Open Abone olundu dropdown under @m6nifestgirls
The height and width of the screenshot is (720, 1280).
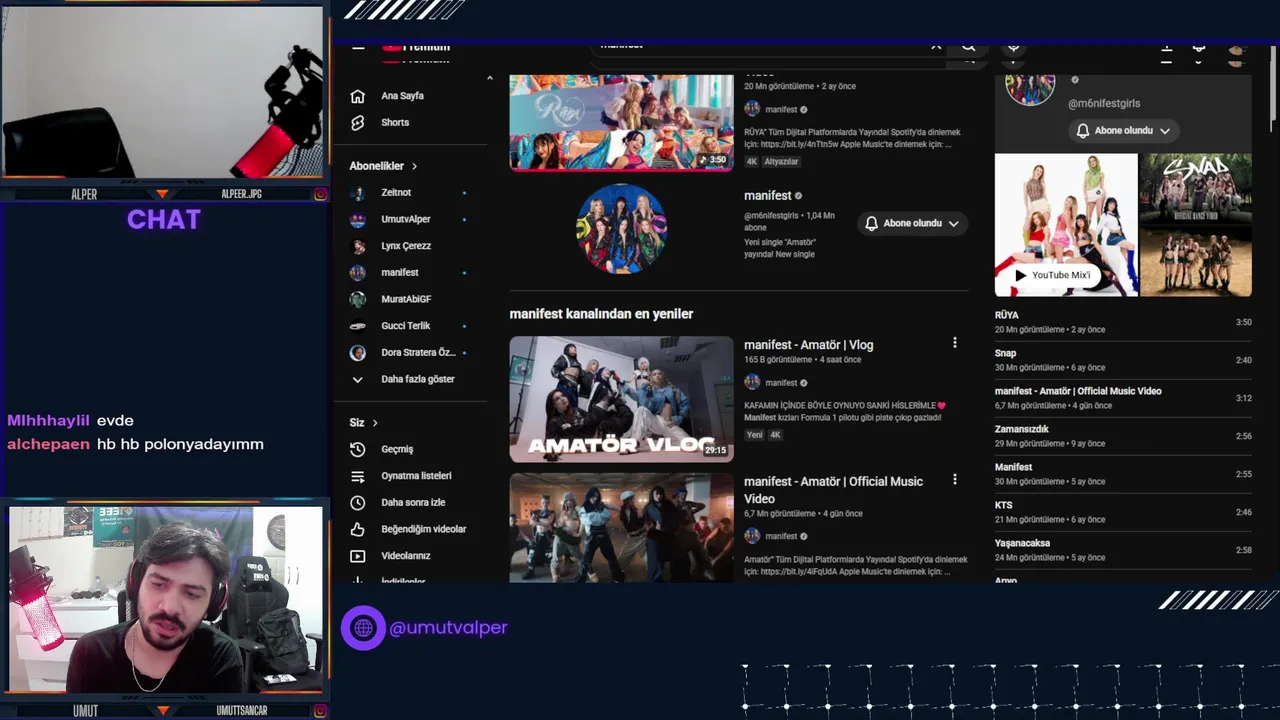[x=1123, y=130]
